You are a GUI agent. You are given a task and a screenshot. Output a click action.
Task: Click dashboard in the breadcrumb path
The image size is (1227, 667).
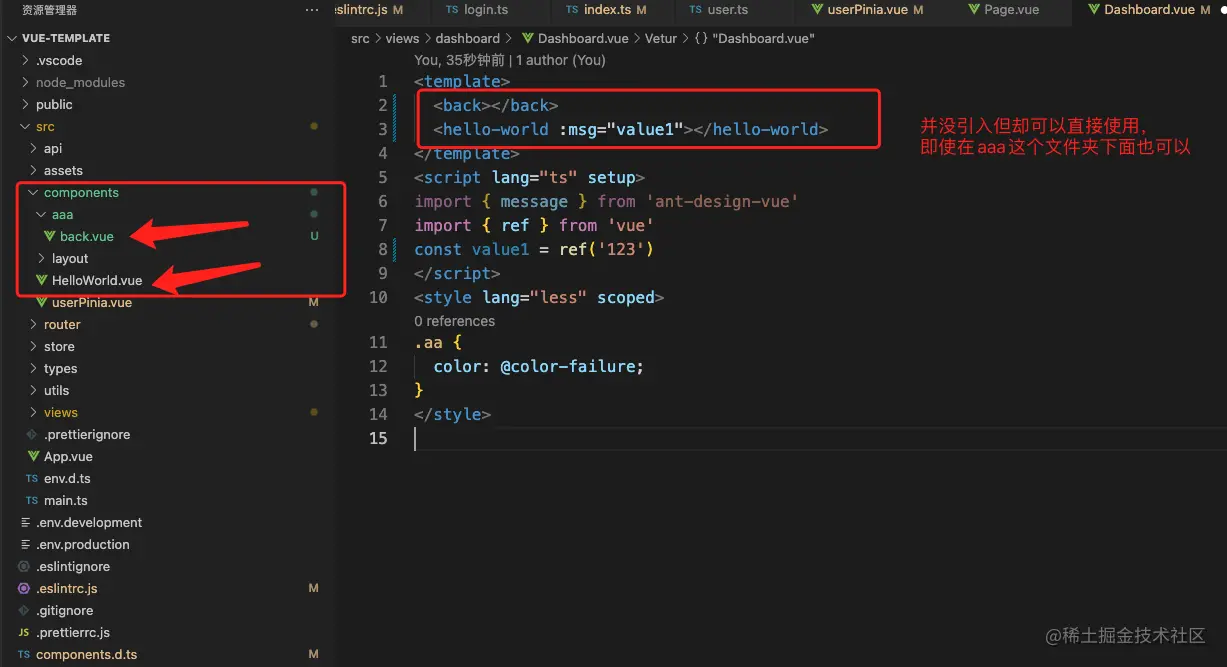point(467,38)
